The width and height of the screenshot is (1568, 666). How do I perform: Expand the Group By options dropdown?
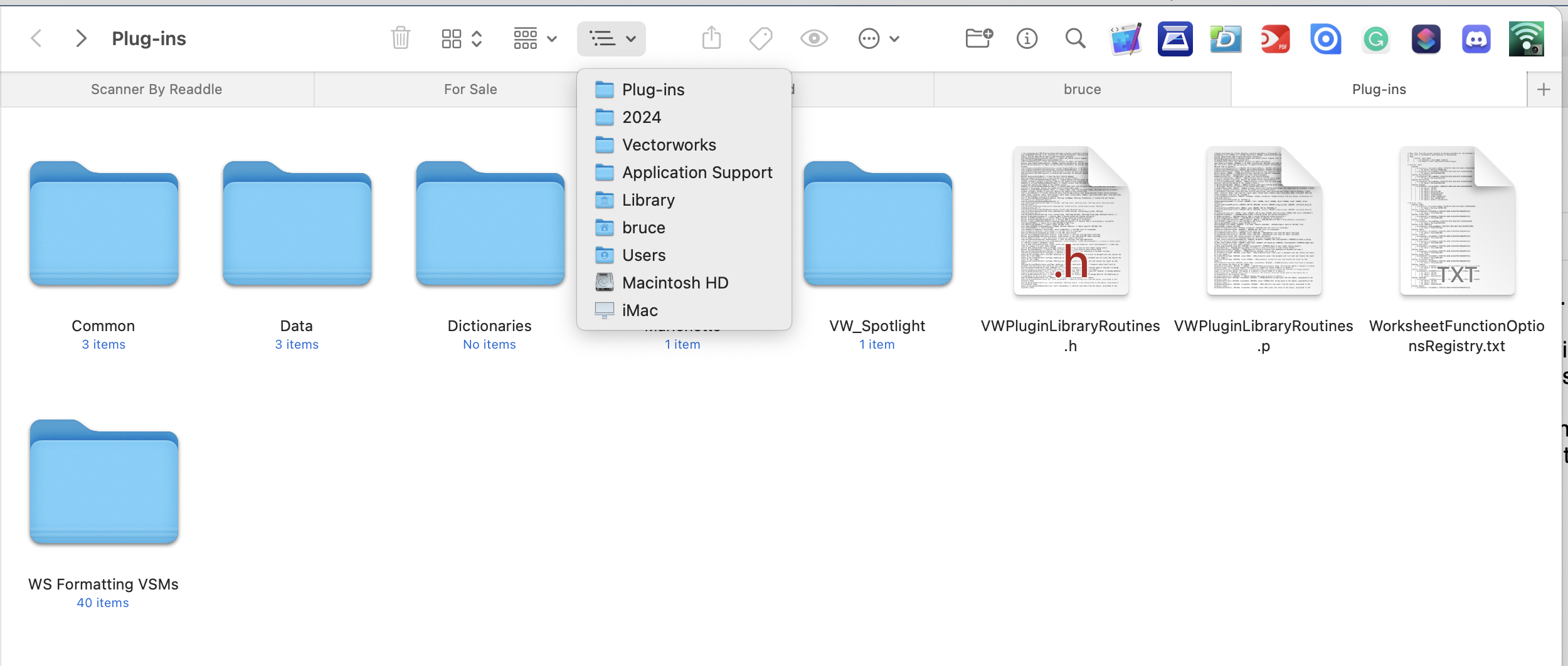pyautogui.click(x=535, y=38)
